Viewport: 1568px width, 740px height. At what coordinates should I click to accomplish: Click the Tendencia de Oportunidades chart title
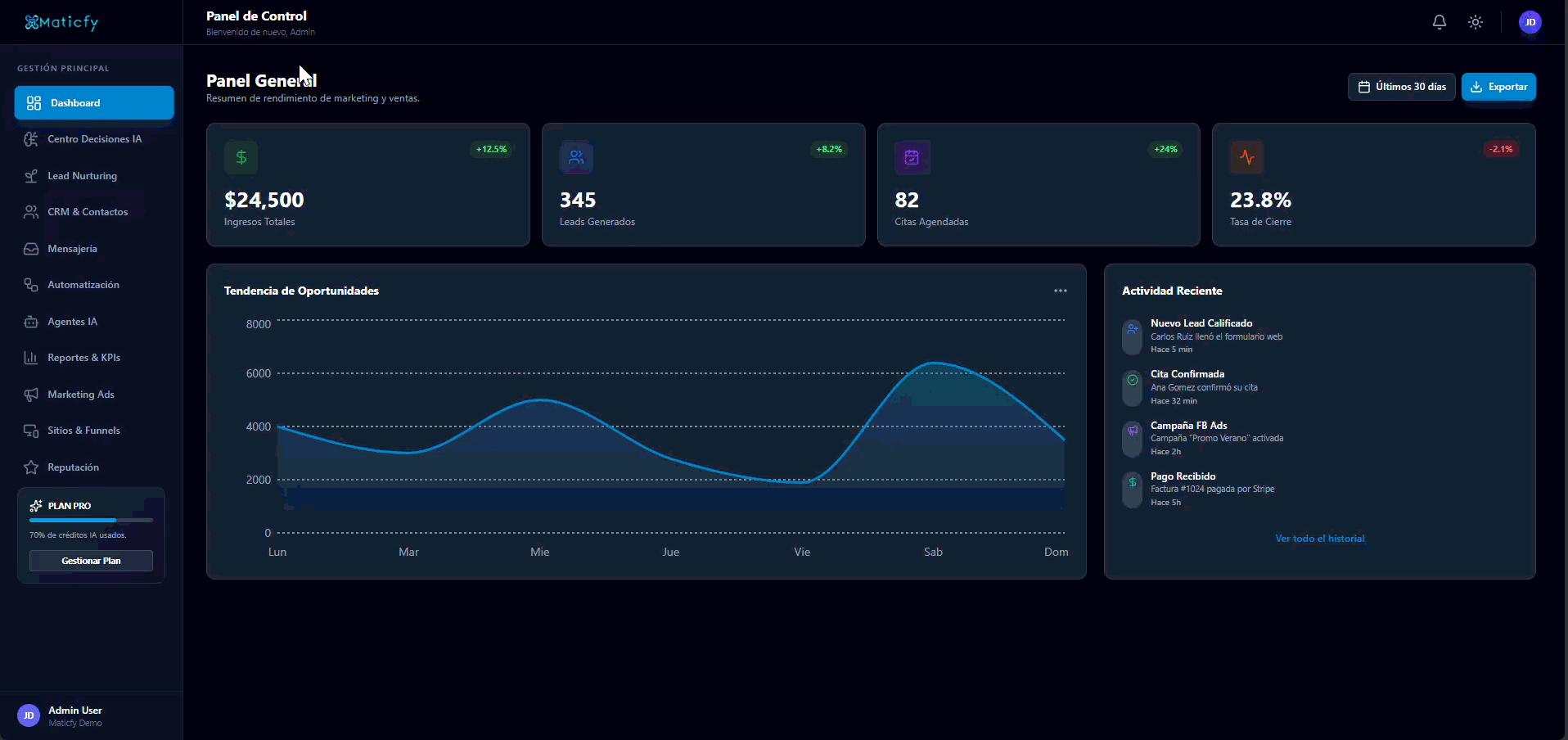pyautogui.click(x=301, y=291)
